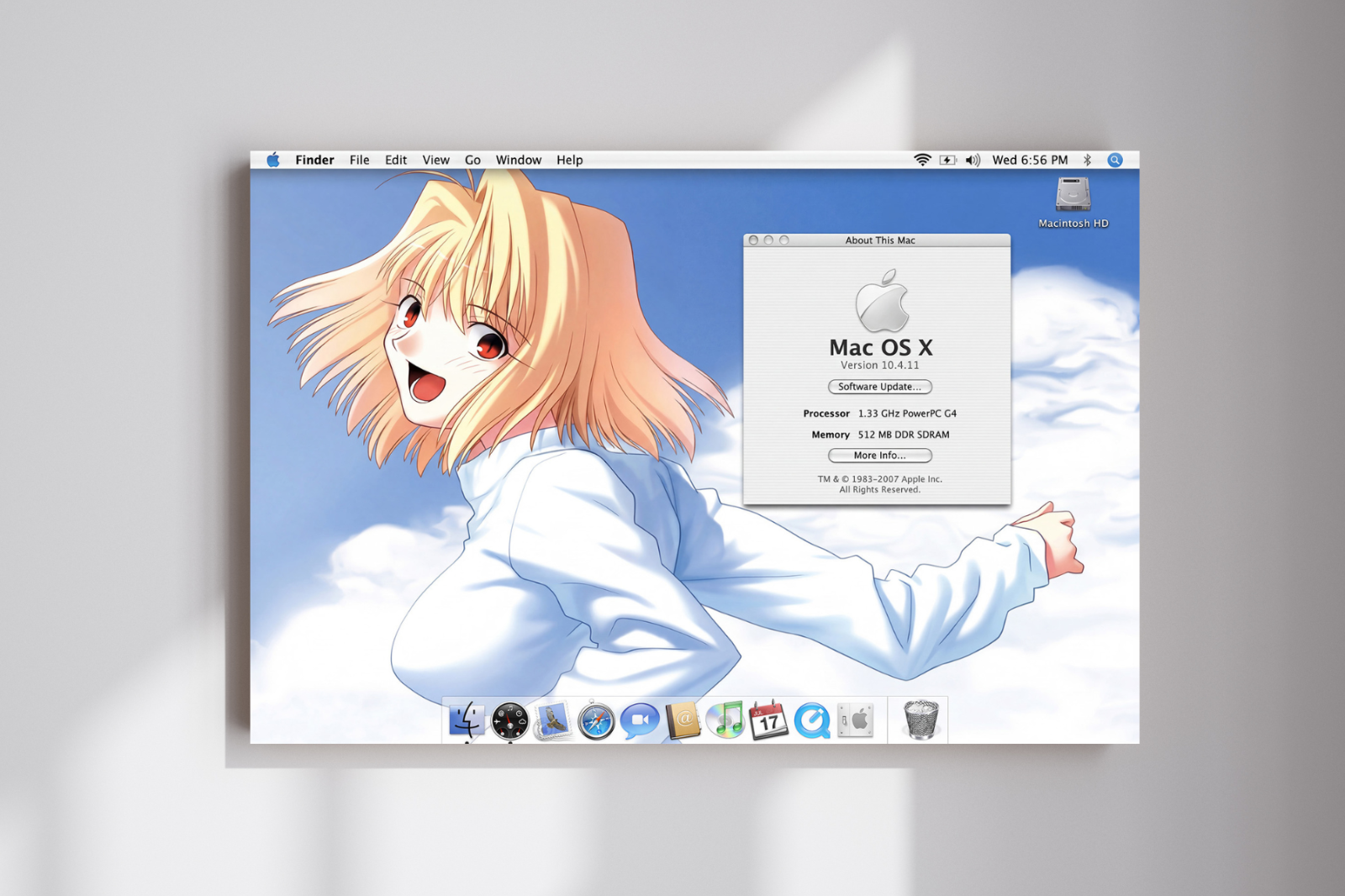Open Dashboard from the Dock

509,722
